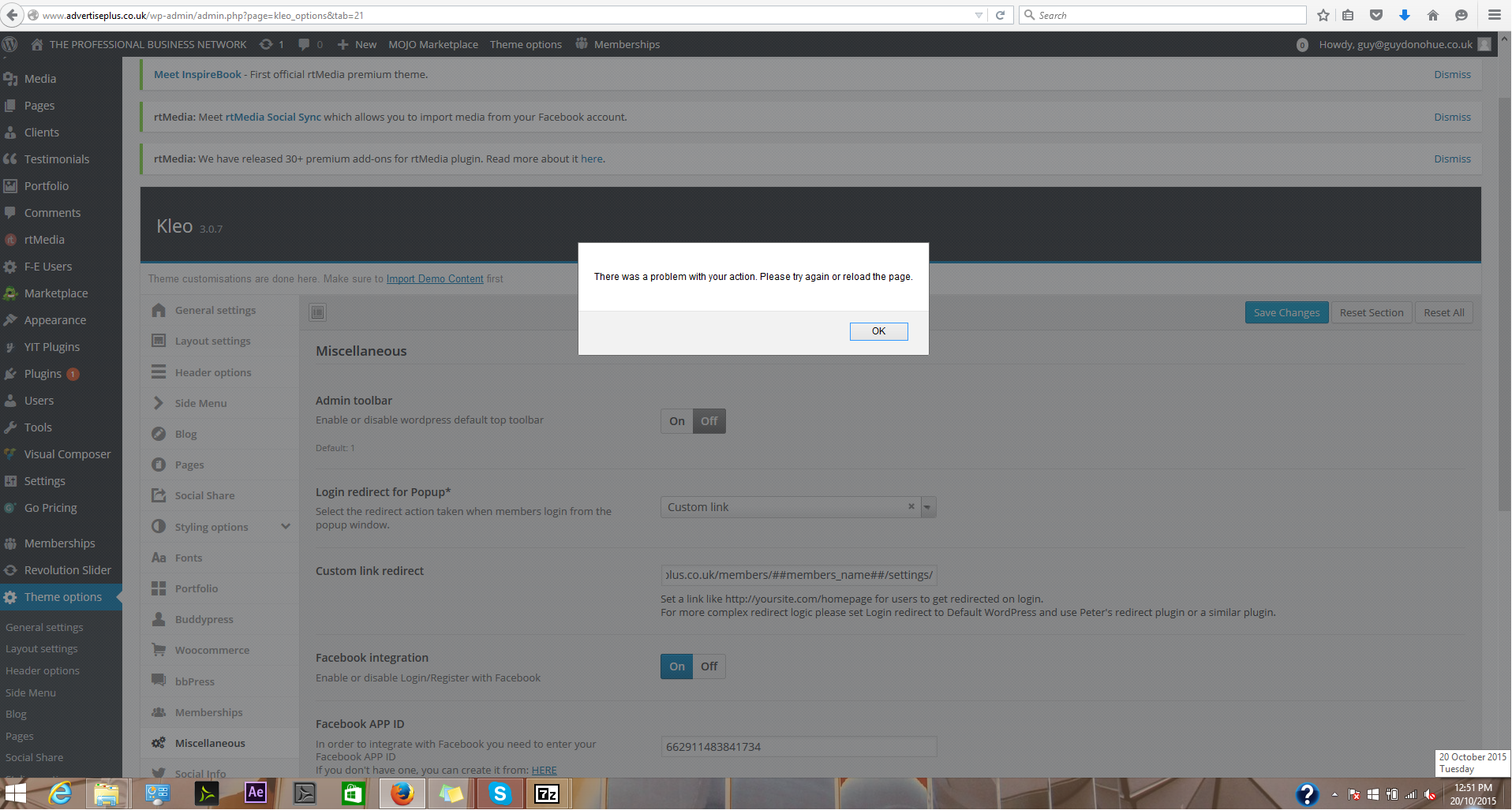Screen dimensions: 1512x810
Task: Open Skype from the taskbar
Action: tap(500, 793)
